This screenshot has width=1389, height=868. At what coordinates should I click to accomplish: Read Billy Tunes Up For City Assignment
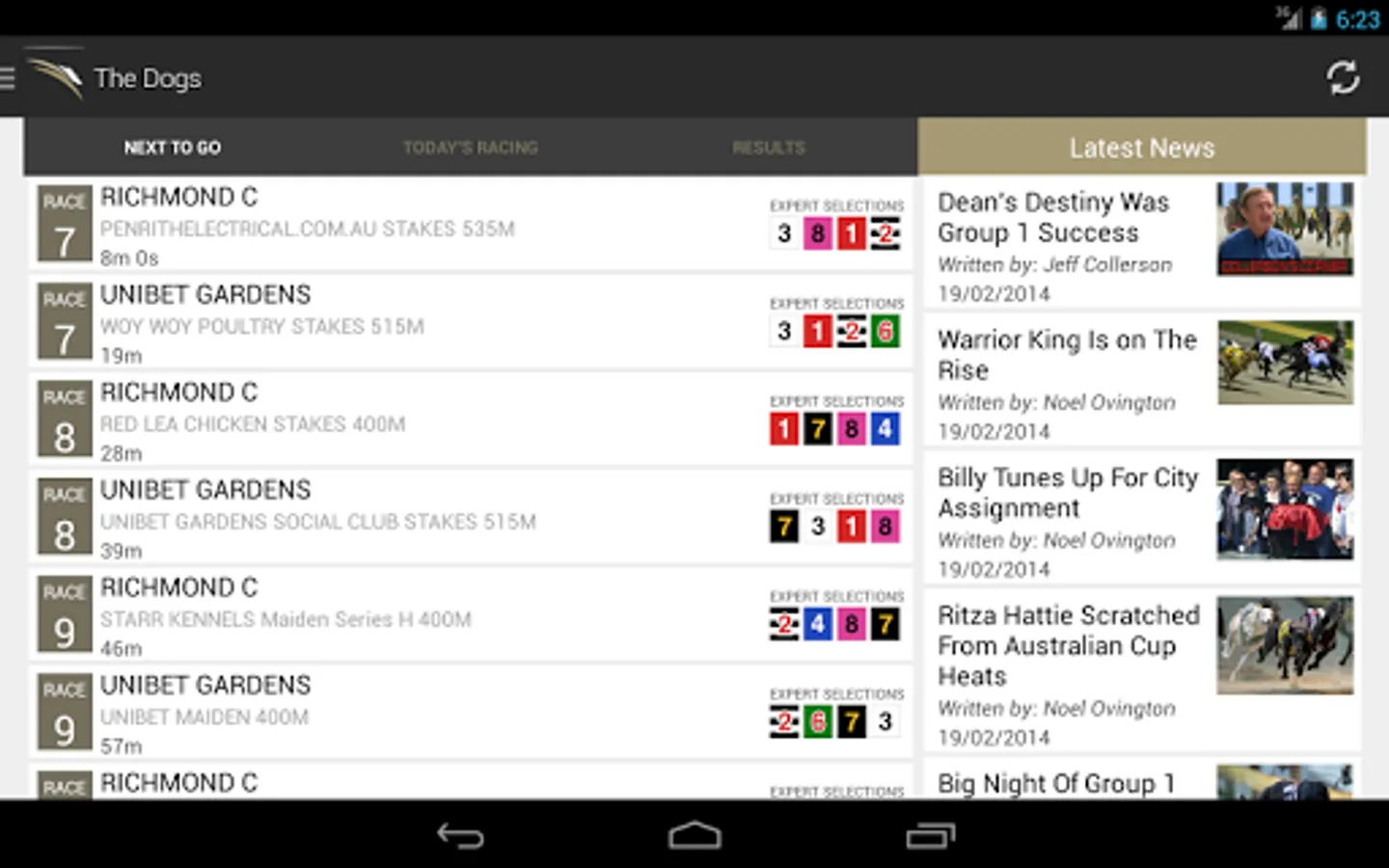[1142, 519]
